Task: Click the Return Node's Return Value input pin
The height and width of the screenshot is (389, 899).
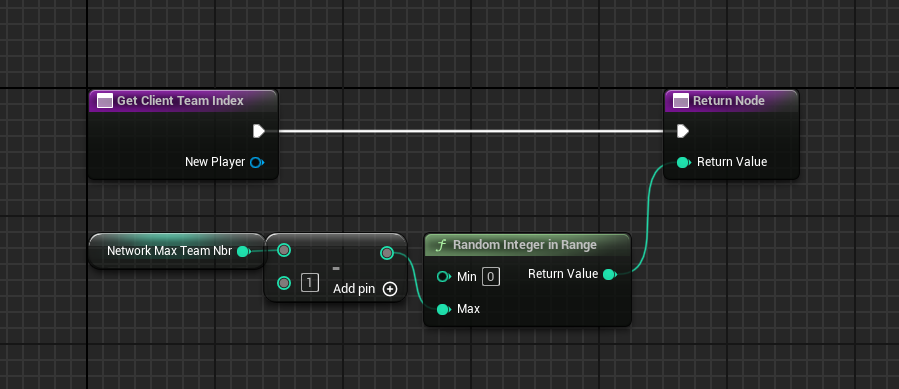Action: pyautogui.click(x=683, y=162)
